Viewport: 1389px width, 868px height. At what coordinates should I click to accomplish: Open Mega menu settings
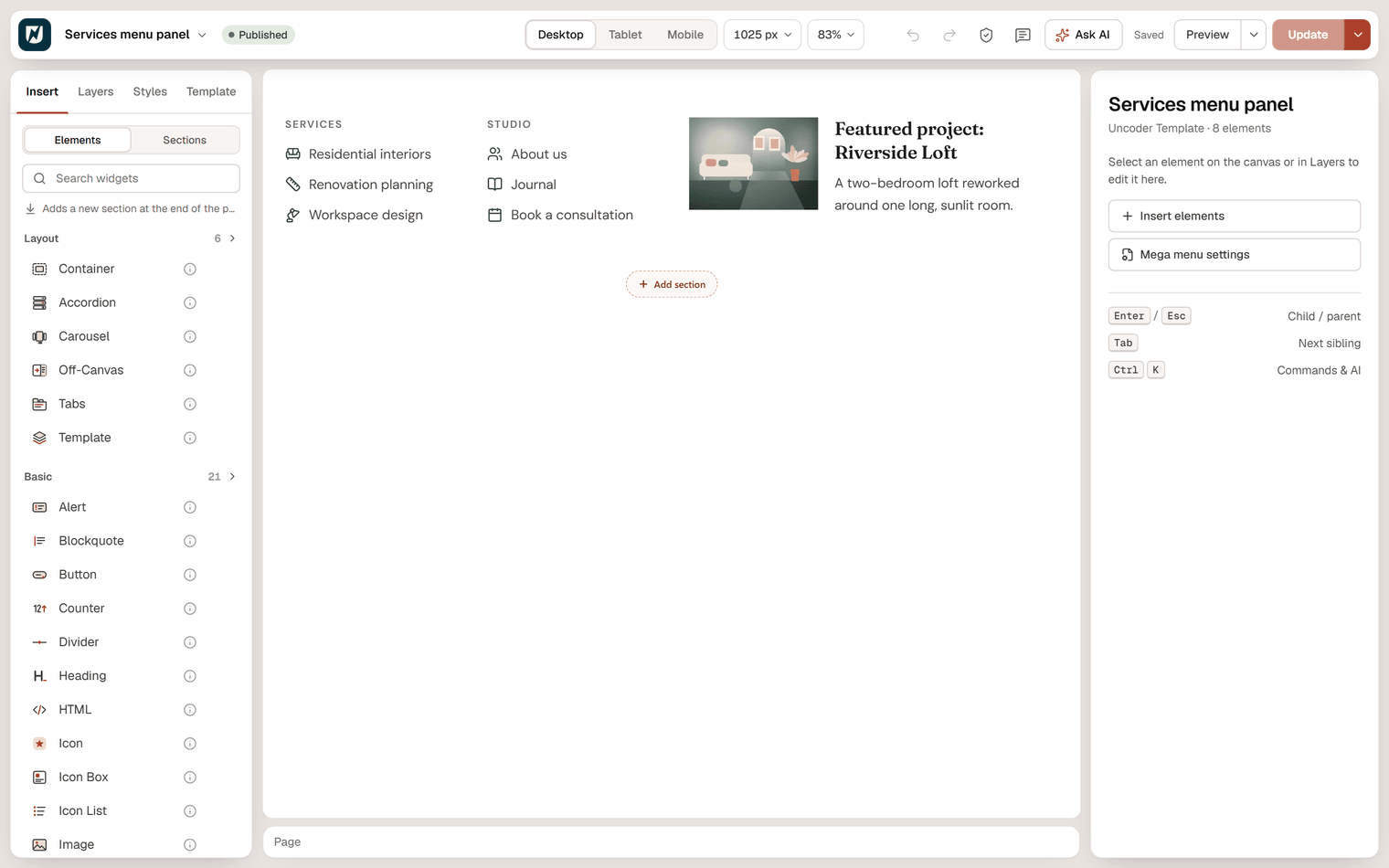[x=1235, y=255]
